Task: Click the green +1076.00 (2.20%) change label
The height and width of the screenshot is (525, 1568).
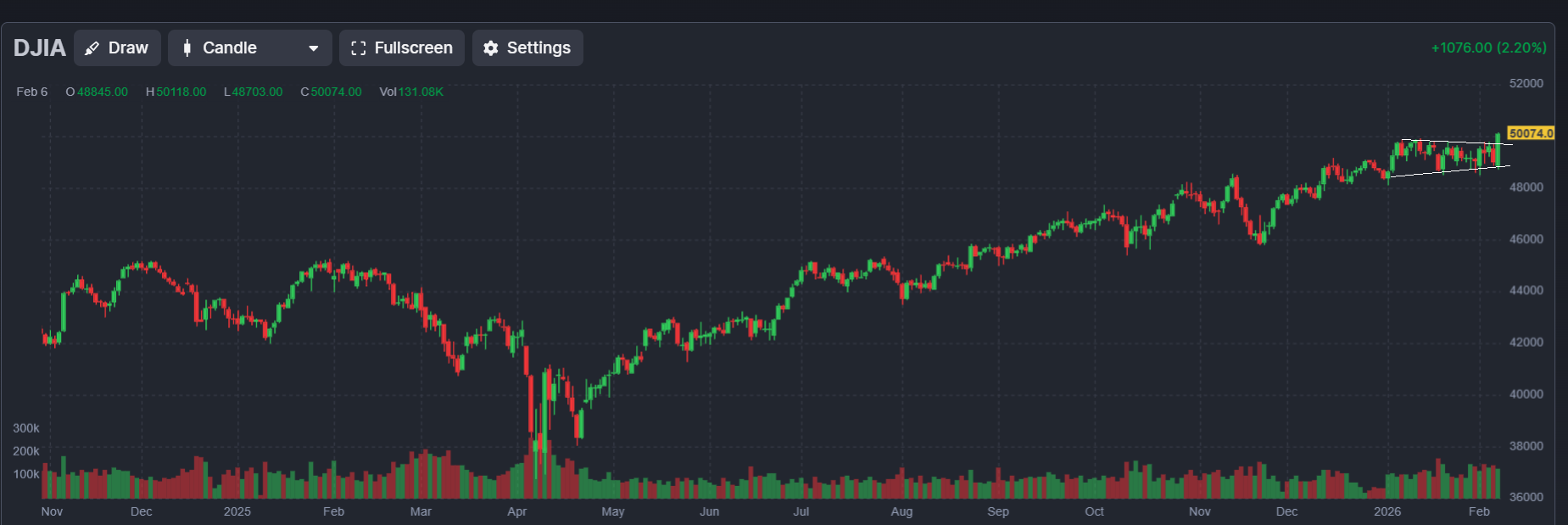Action: tap(1488, 47)
